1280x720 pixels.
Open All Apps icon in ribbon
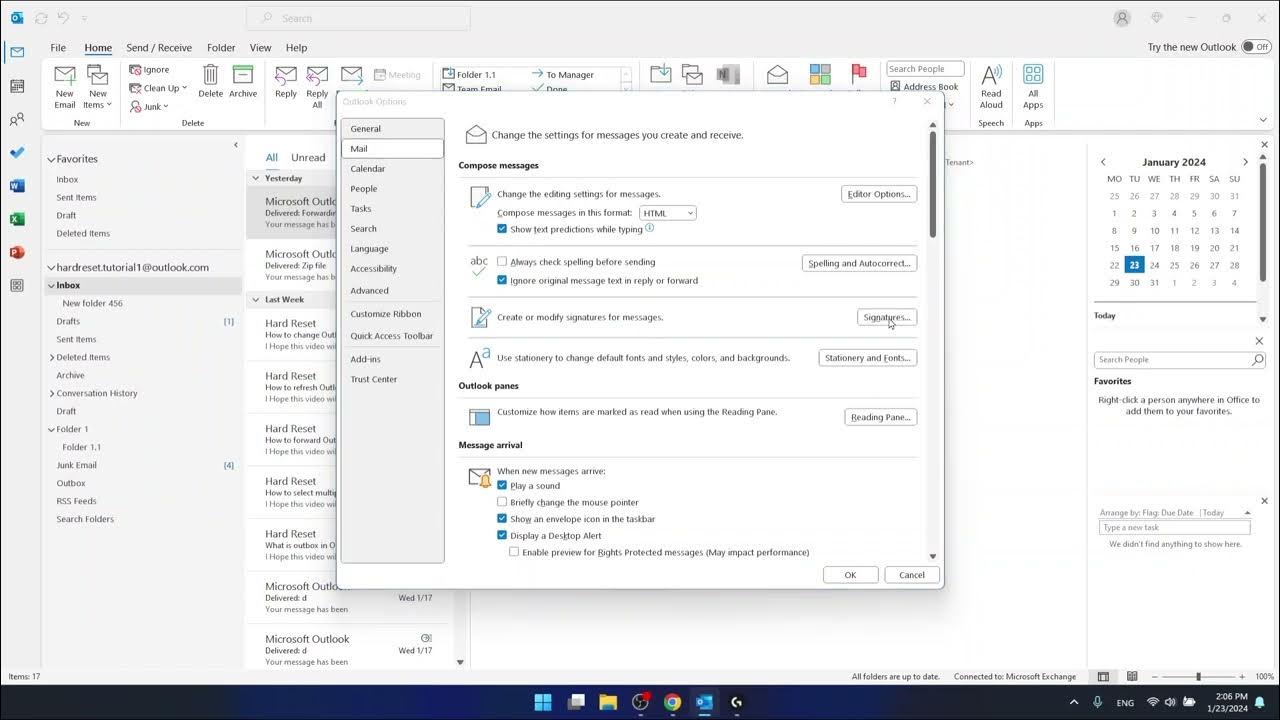tap(1033, 86)
